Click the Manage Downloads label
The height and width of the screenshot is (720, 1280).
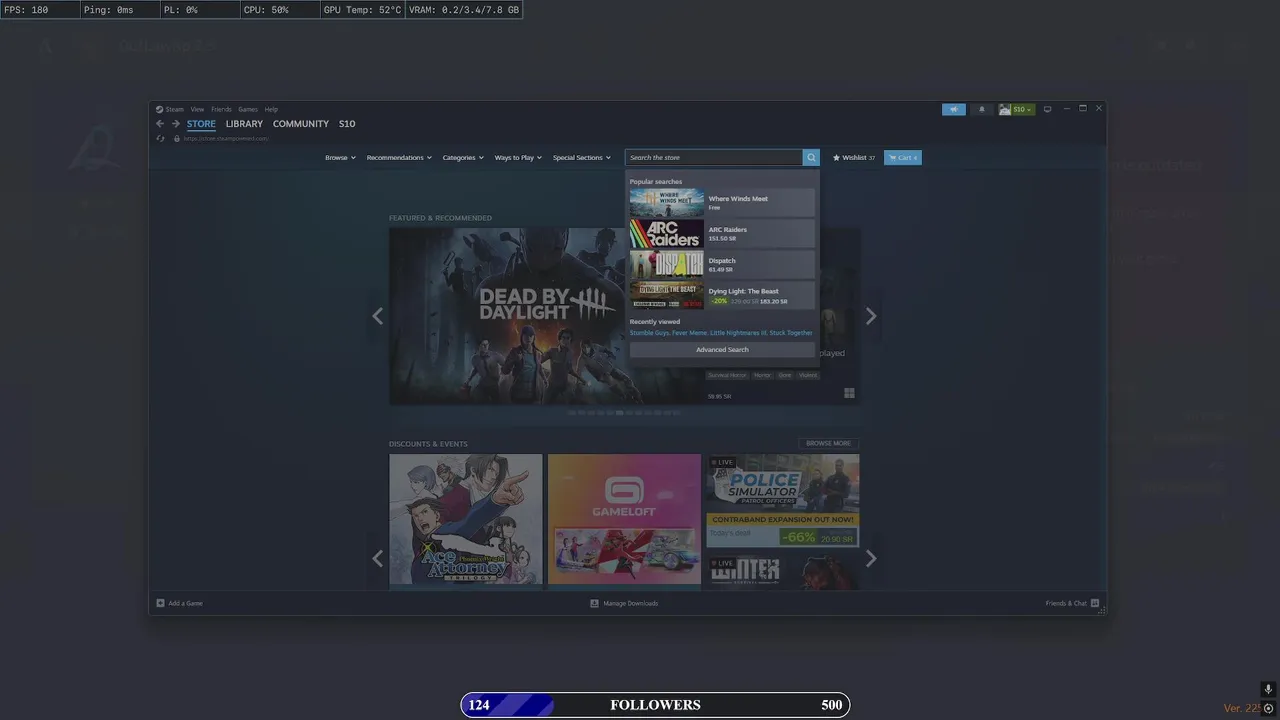click(x=631, y=603)
